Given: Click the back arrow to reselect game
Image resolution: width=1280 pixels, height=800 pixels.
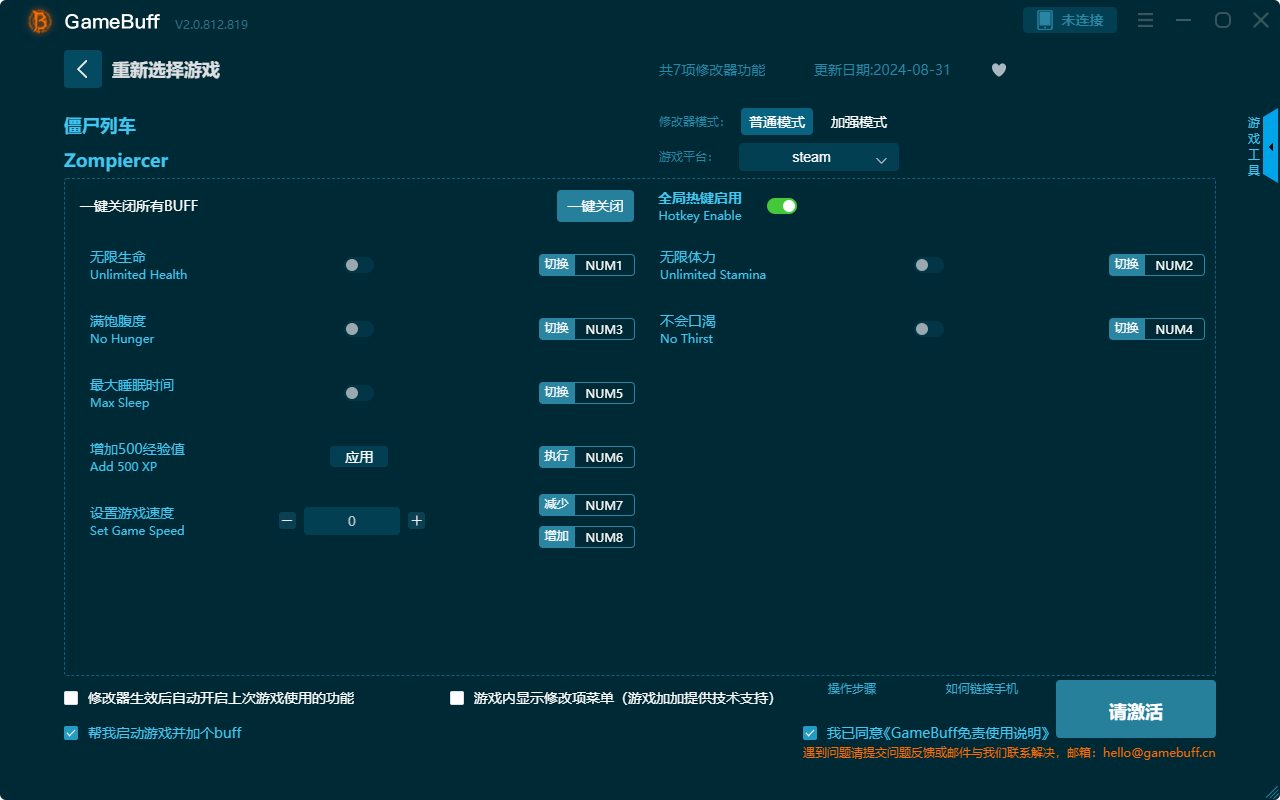Looking at the screenshot, I should pos(83,68).
